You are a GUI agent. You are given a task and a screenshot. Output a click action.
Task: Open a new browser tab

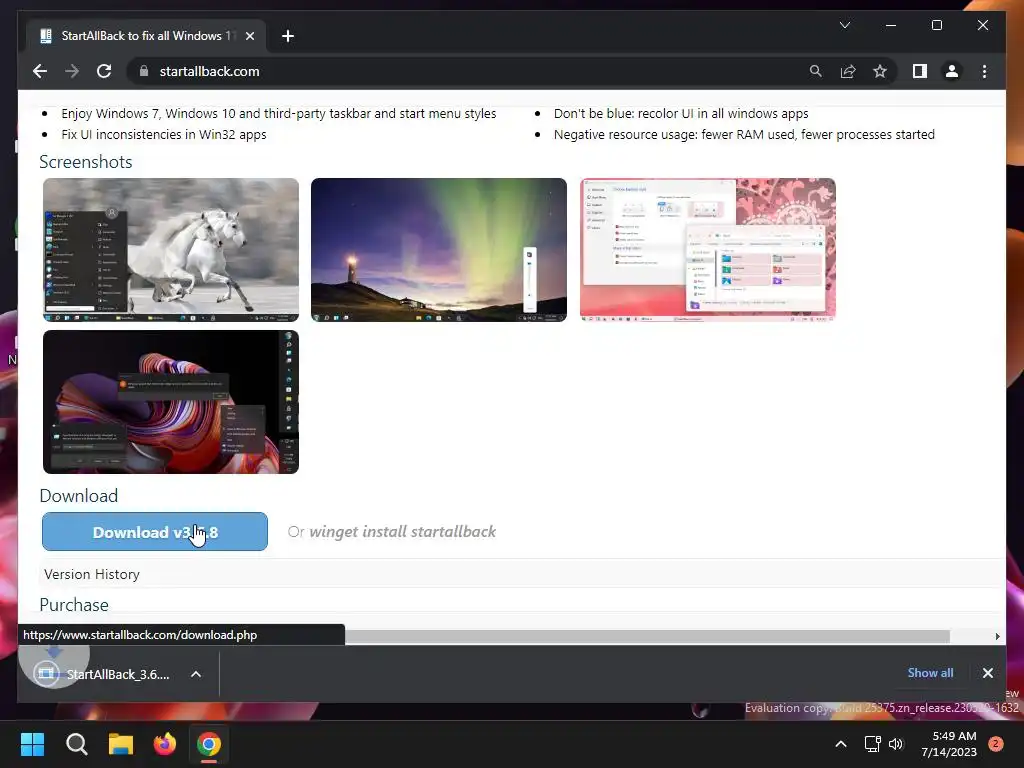coord(288,36)
